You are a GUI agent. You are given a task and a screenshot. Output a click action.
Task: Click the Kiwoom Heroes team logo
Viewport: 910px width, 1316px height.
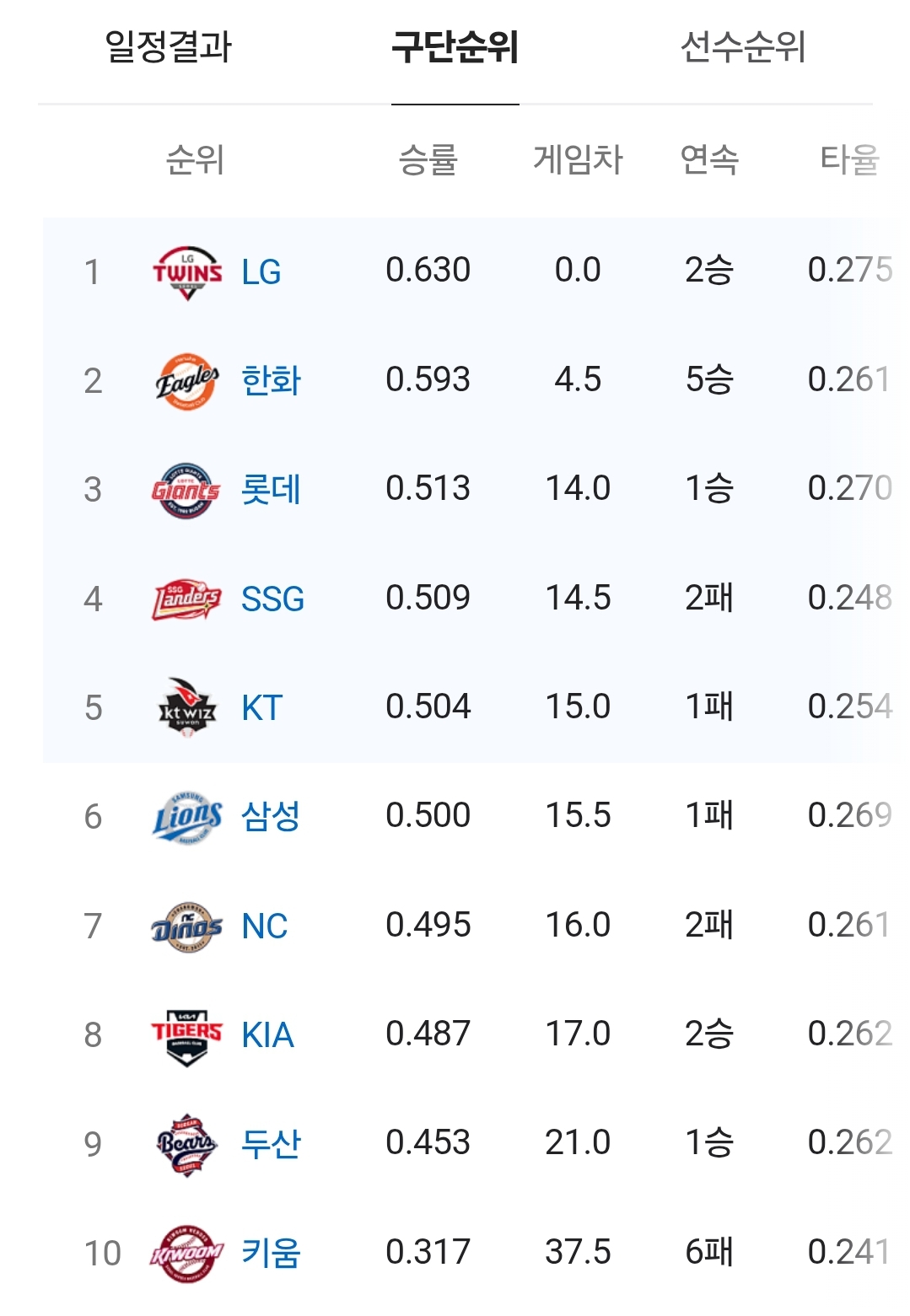click(187, 1253)
